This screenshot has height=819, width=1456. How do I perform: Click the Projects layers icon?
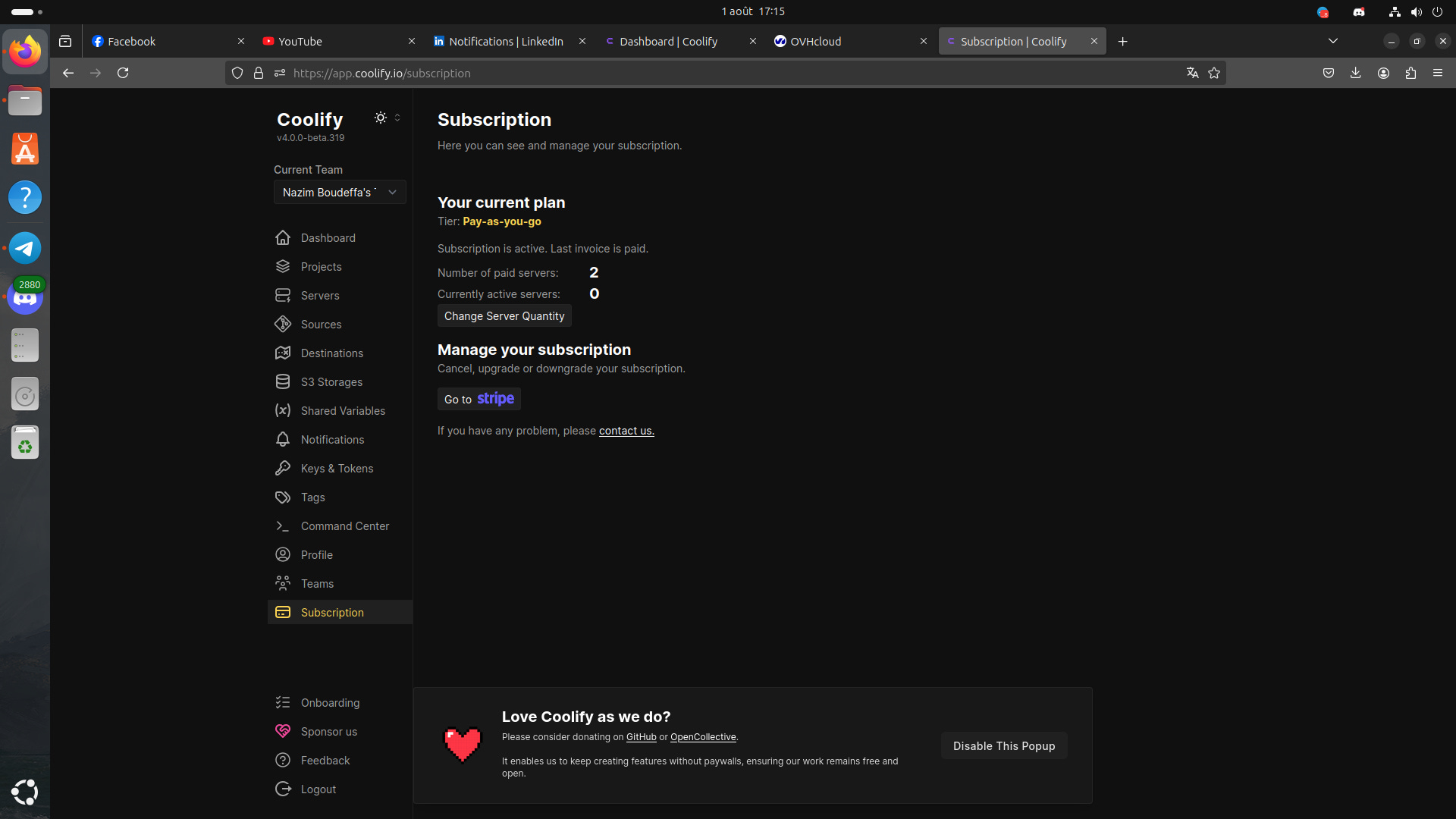[283, 267]
